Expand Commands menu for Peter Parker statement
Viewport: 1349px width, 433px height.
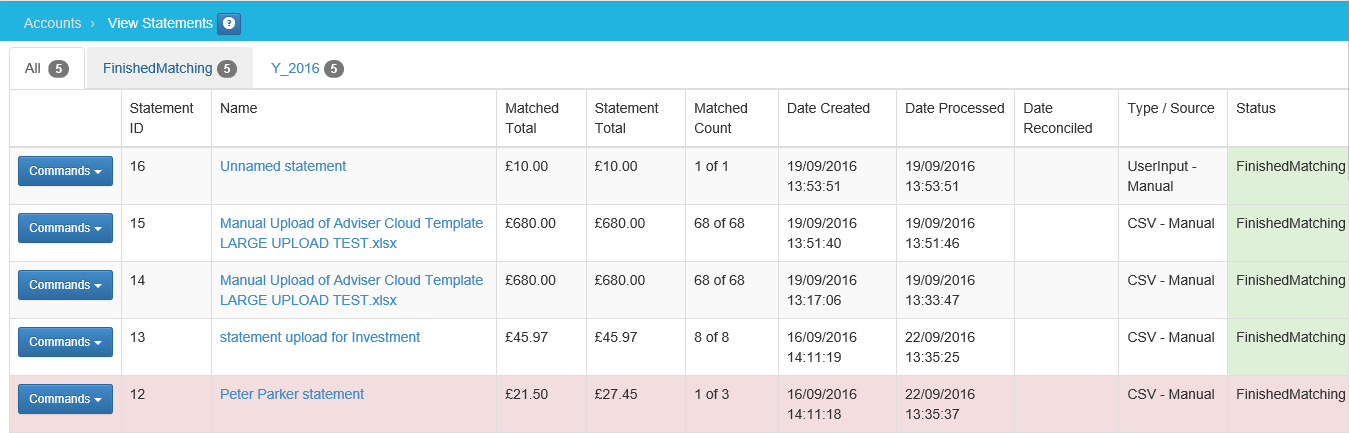tap(65, 399)
